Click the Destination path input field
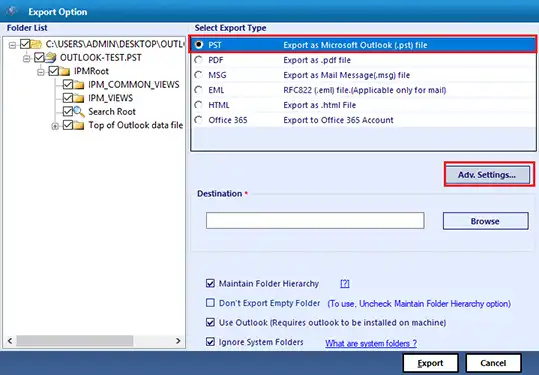 click(x=315, y=221)
